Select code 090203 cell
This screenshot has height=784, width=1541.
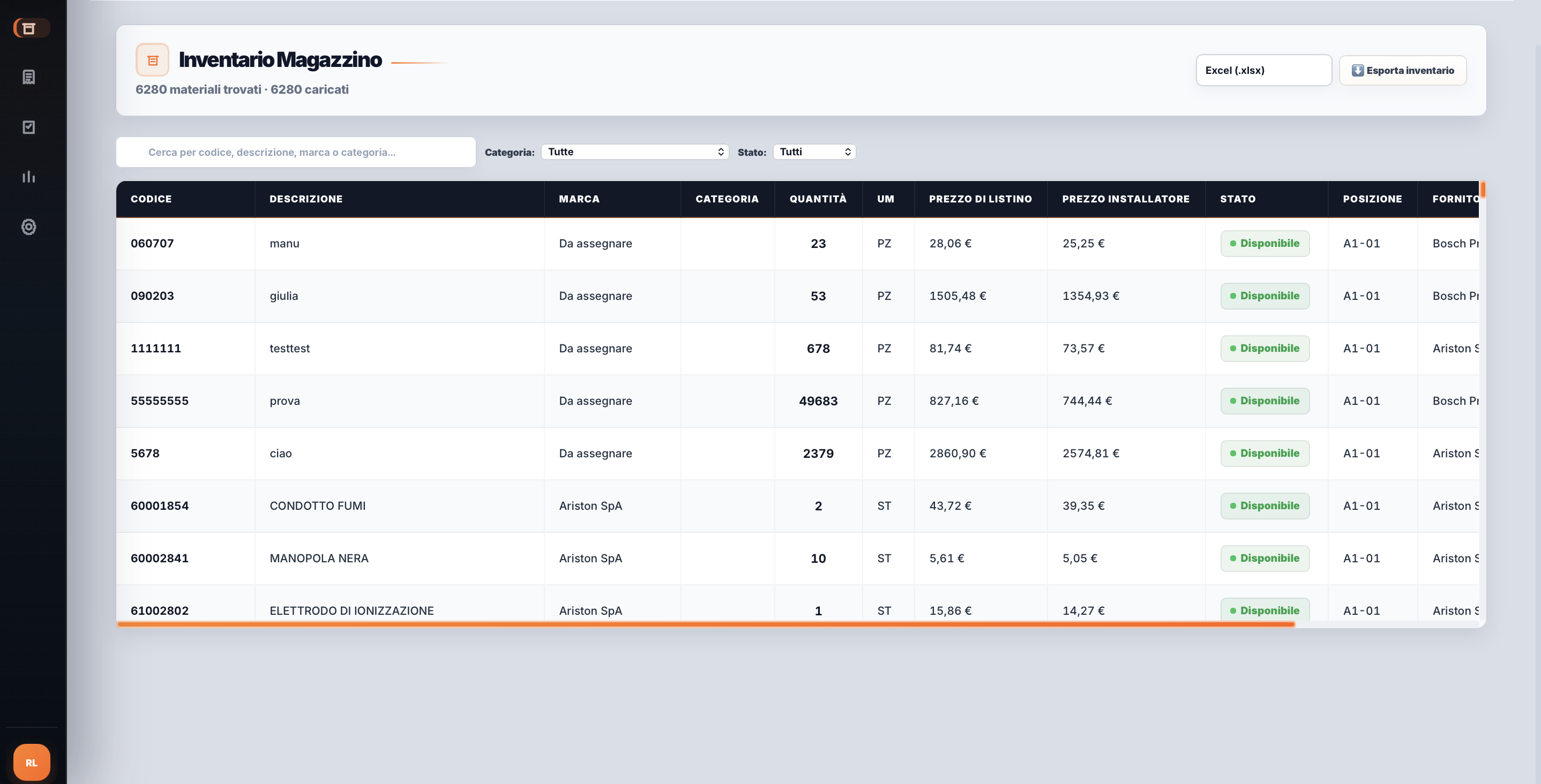click(185, 296)
